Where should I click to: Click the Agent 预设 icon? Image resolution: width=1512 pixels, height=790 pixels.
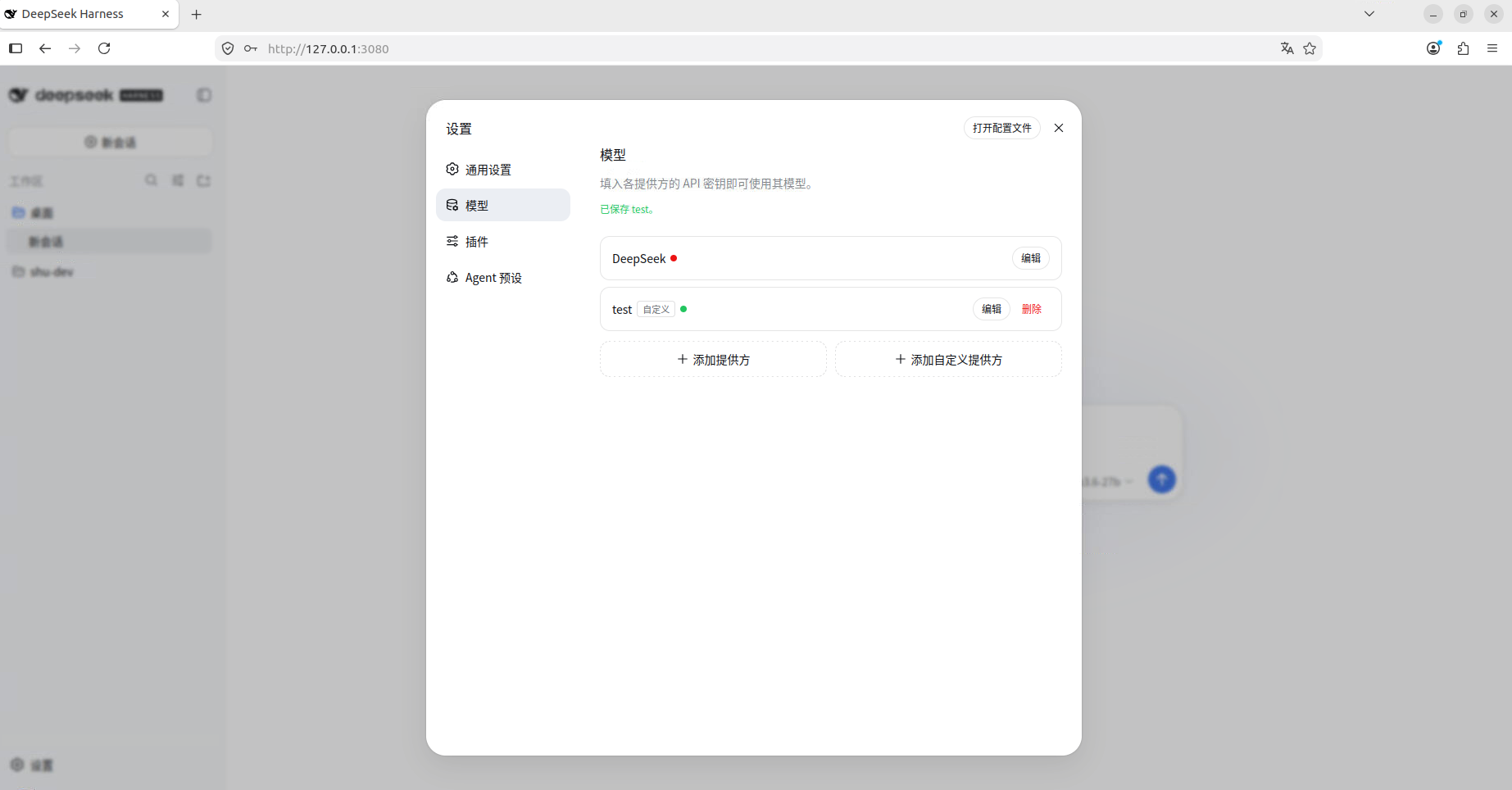click(452, 277)
